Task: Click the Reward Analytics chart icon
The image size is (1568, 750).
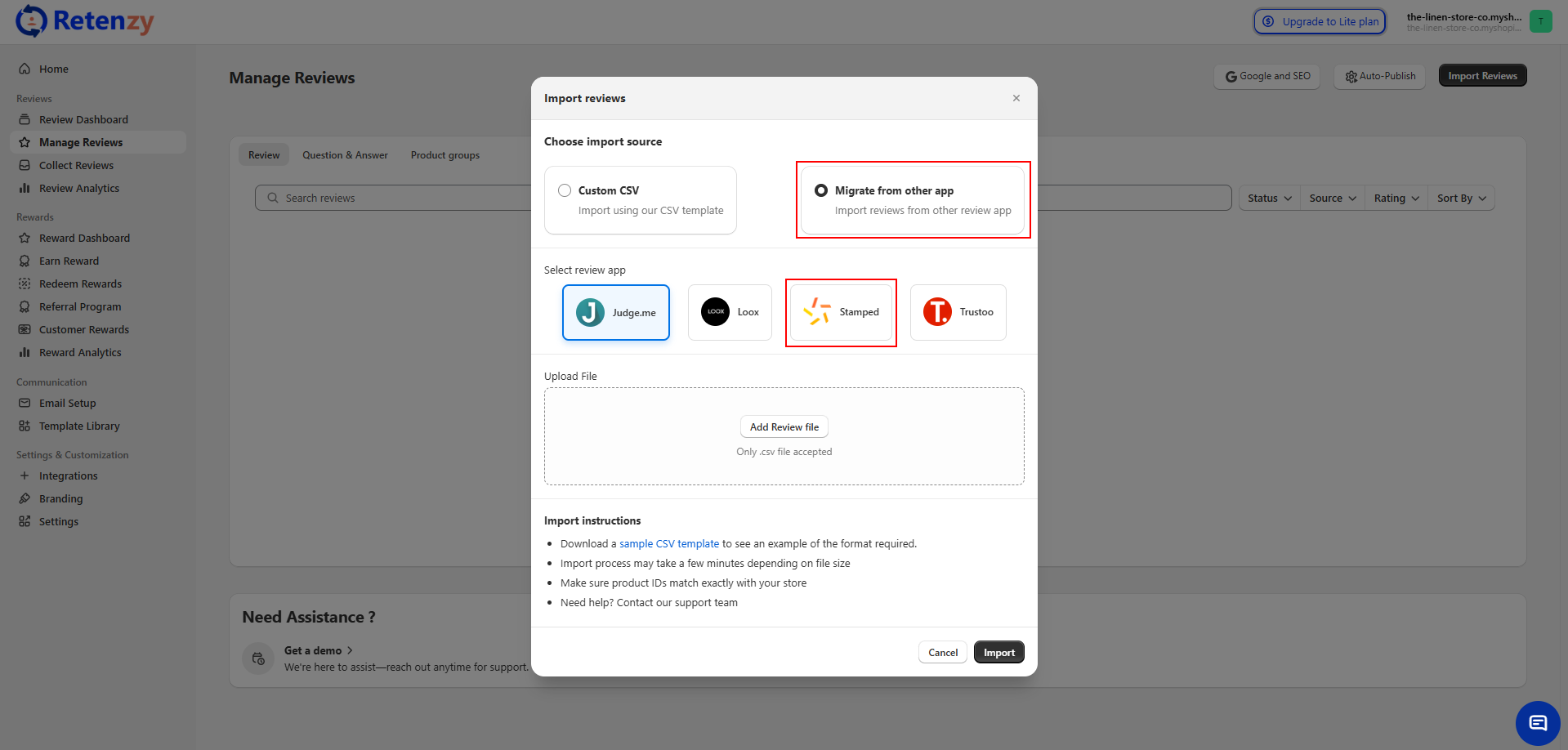Action: [x=25, y=352]
